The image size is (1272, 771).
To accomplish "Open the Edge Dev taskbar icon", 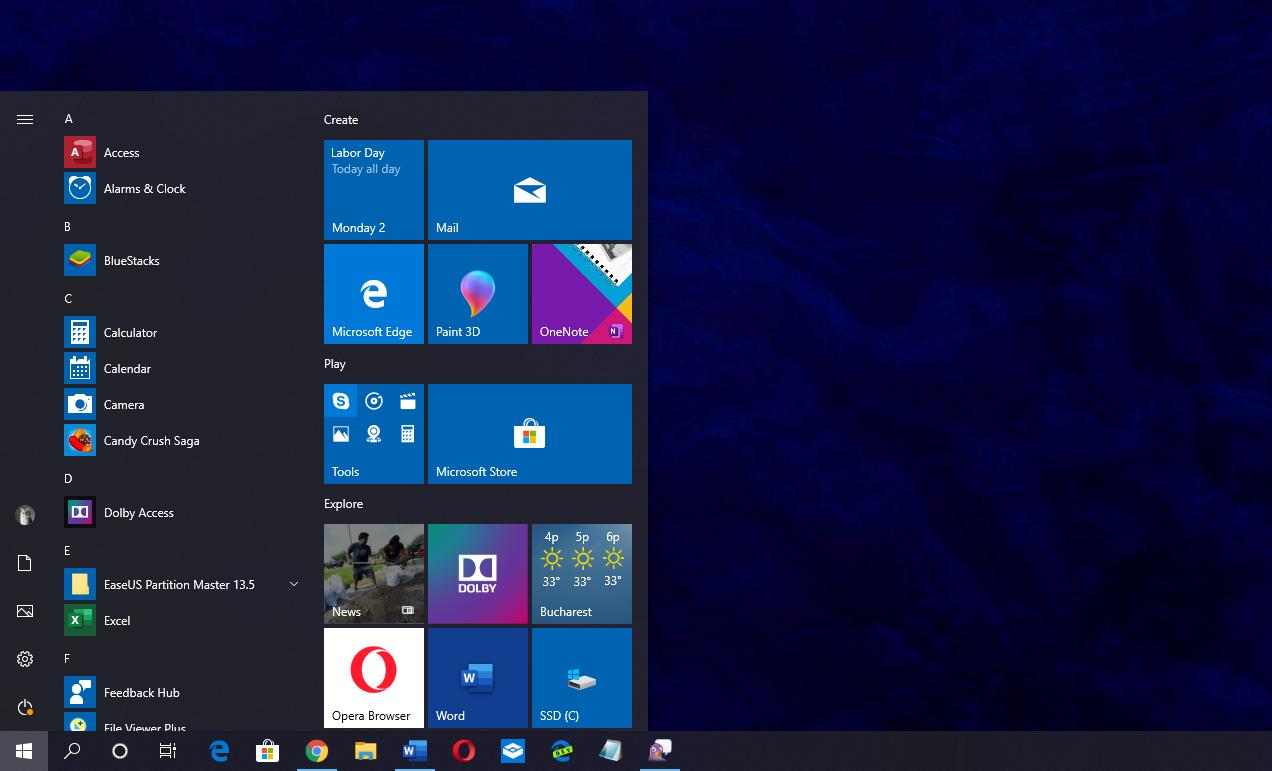I will [x=562, y=751].
